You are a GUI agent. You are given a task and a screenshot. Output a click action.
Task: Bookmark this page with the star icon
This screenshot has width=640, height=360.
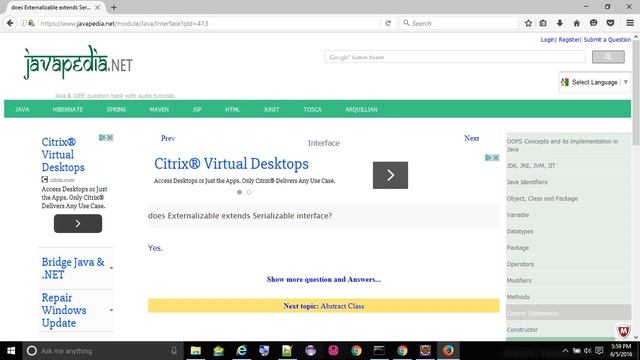point(528,23)
